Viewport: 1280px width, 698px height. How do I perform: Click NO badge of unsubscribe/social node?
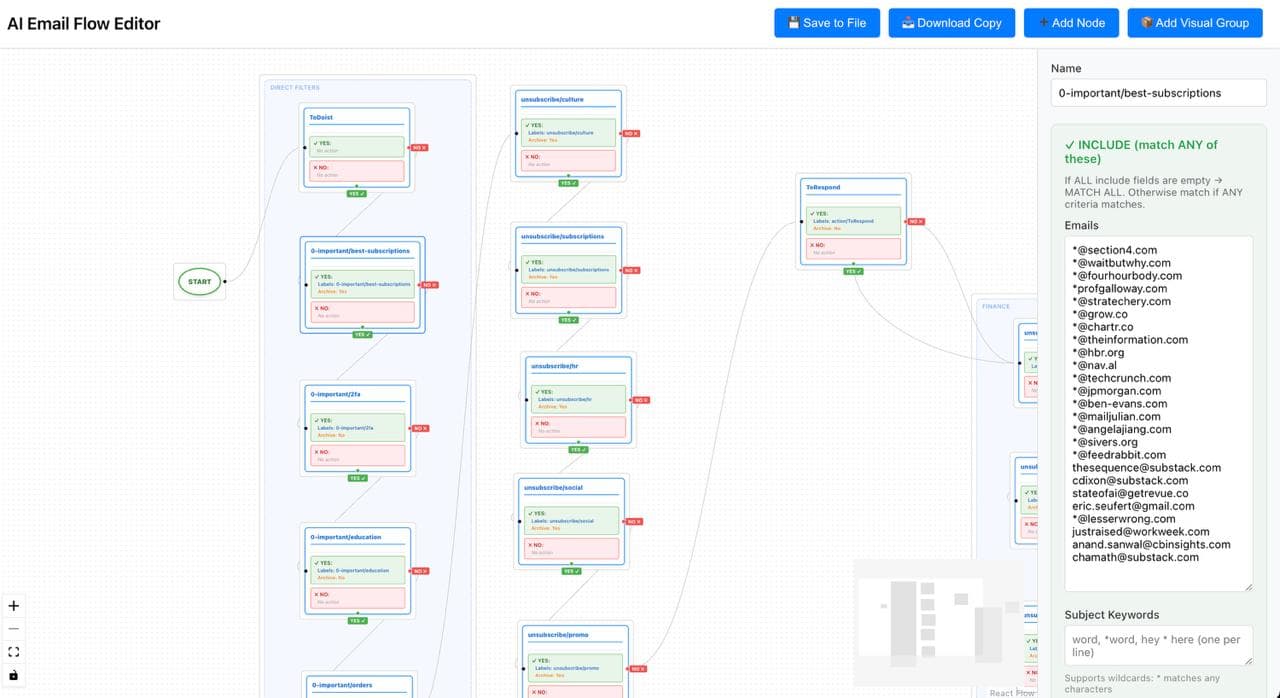(634, 521)
